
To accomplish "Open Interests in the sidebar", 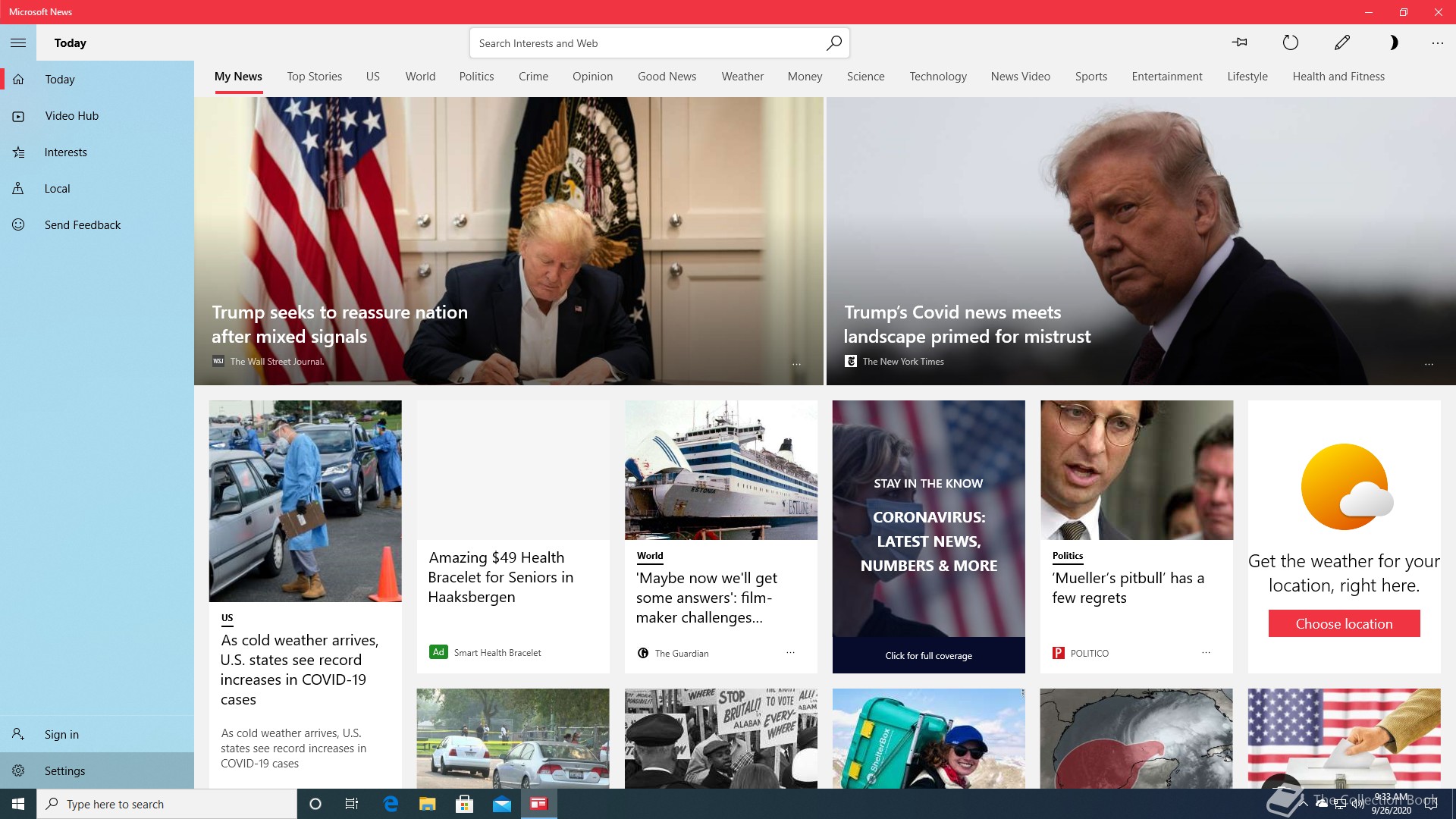I will coord(65,152).
